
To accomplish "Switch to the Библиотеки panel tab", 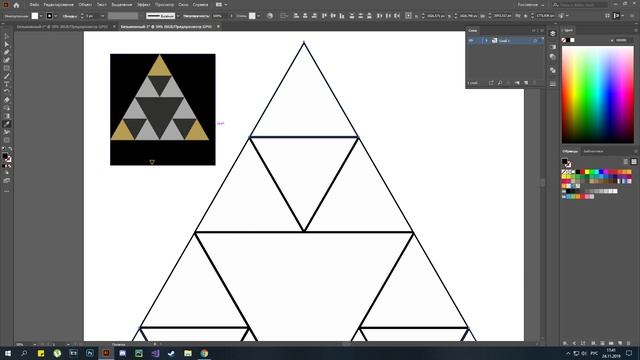I will 593,151.
